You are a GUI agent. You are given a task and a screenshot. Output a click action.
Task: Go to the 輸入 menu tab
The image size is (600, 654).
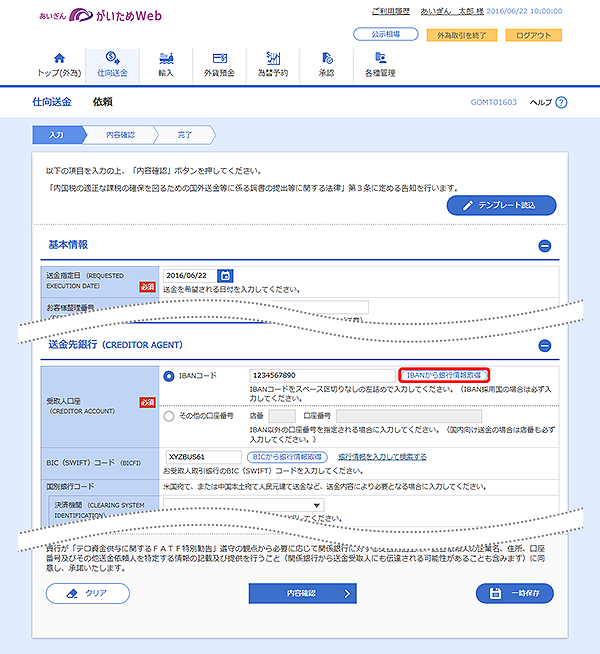pyautogui.click(x=167, y=65)
